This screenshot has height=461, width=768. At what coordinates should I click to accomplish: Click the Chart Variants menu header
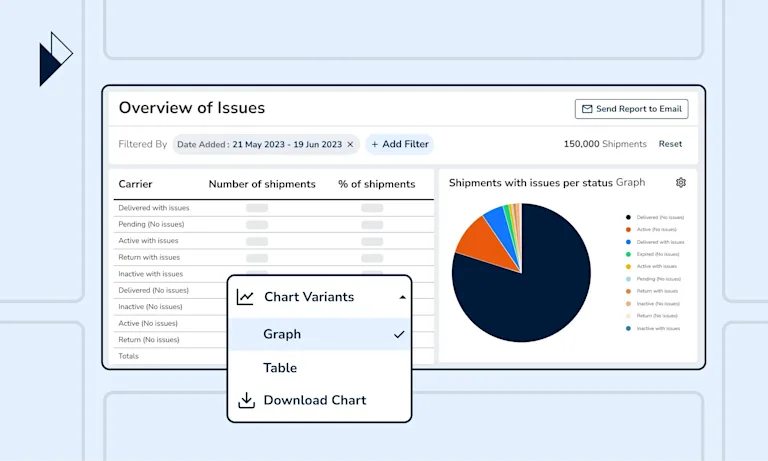pyautogui.click(x=319, y=297)
